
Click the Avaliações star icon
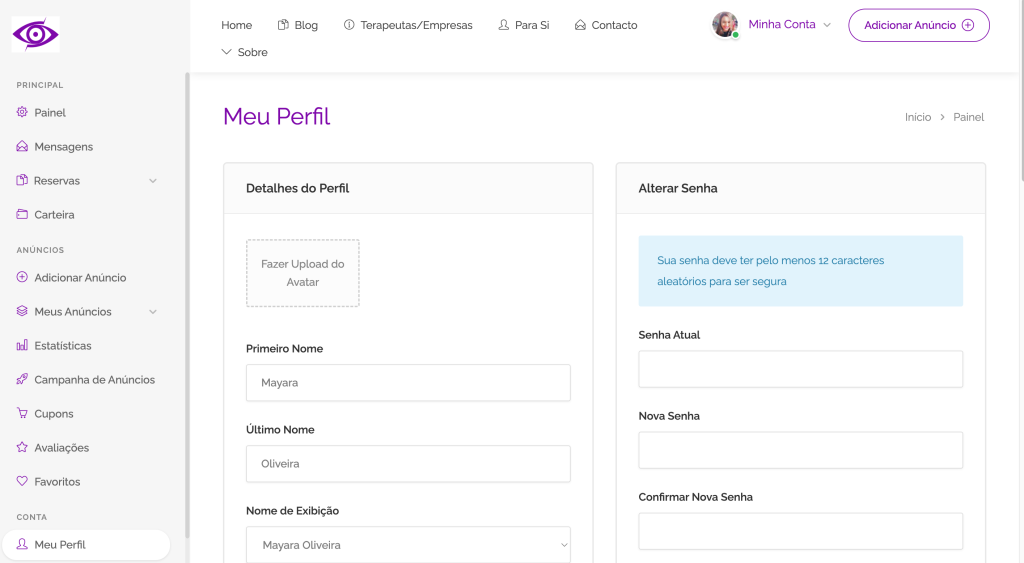tap(23, 448)
